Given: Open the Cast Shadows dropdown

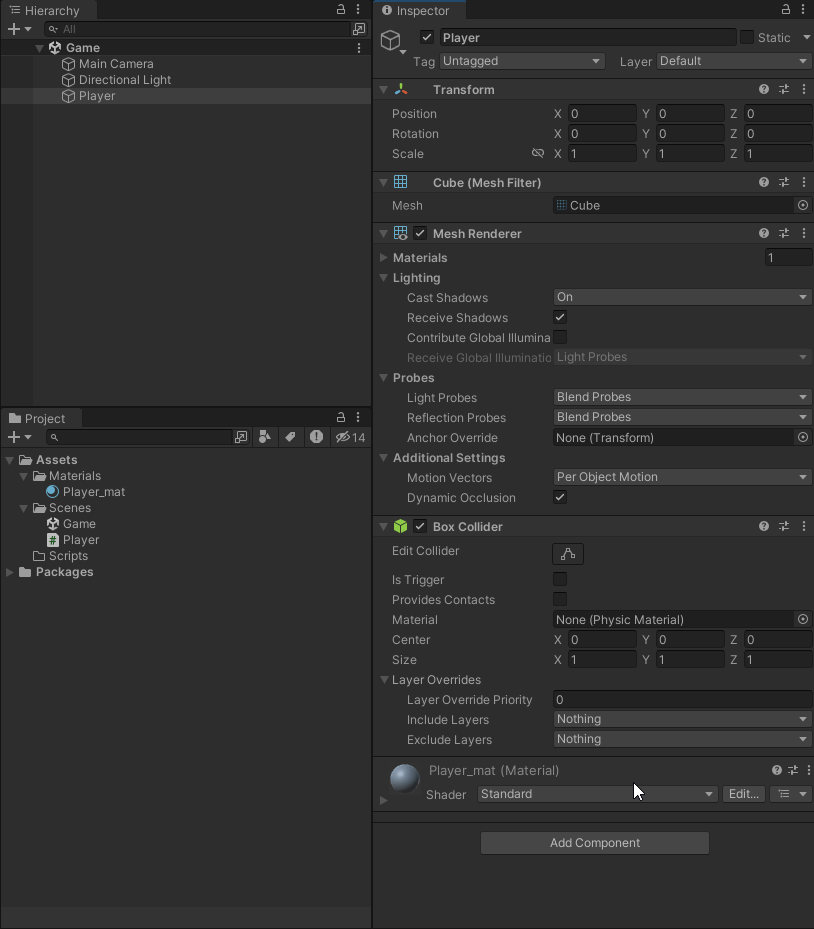Looking at the screenshot, I should [x=681, y=297].
